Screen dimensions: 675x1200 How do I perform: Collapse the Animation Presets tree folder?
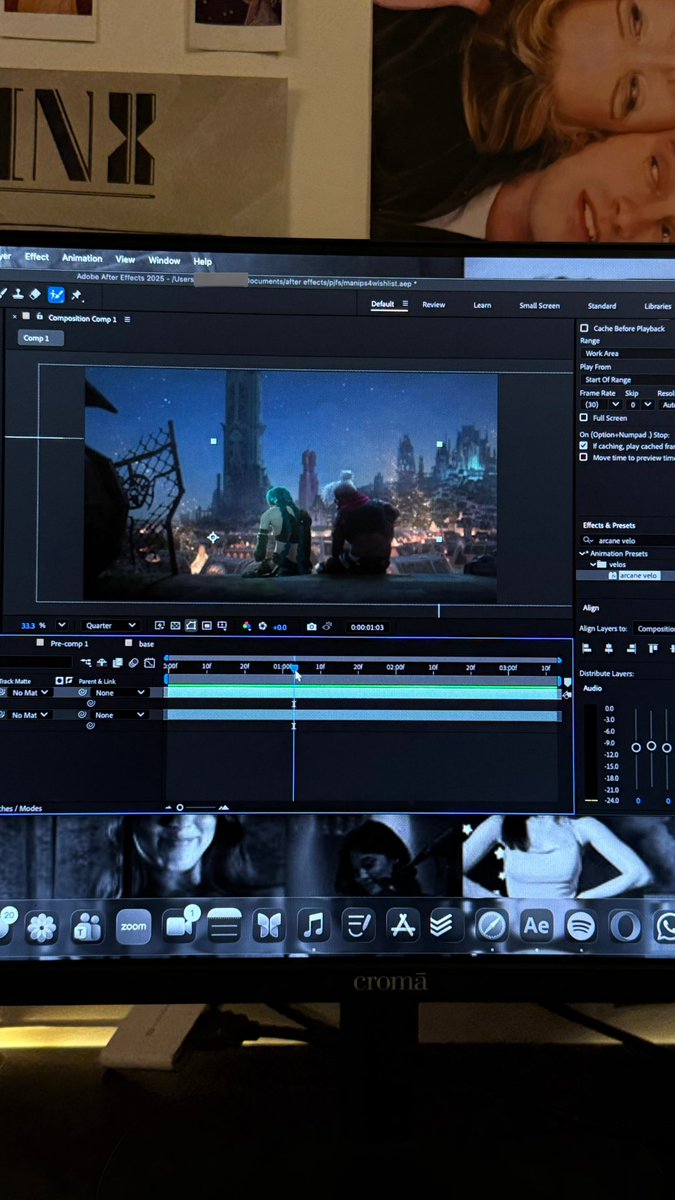pos(583,553)
